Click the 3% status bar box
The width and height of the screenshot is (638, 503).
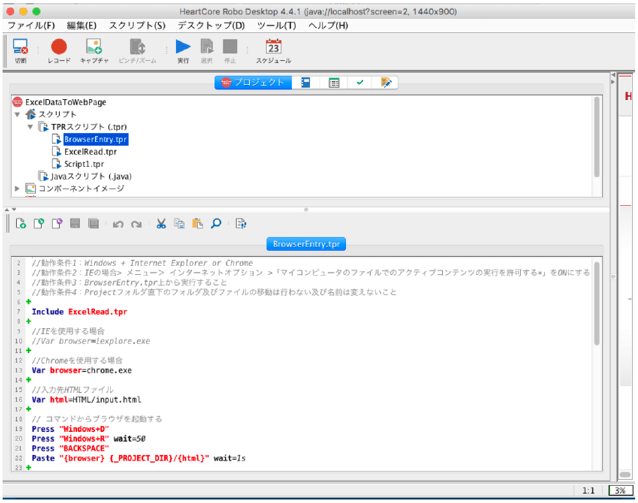(621, 491)
